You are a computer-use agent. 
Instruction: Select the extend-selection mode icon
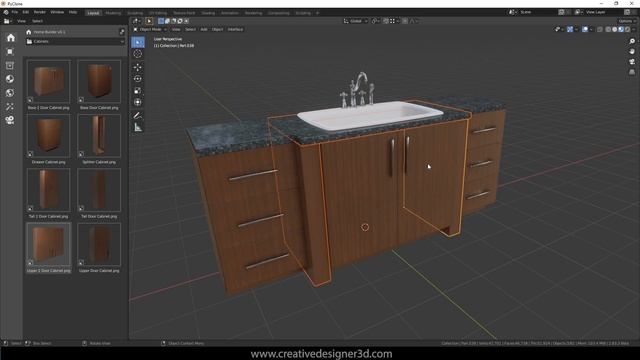coord(167,21)
